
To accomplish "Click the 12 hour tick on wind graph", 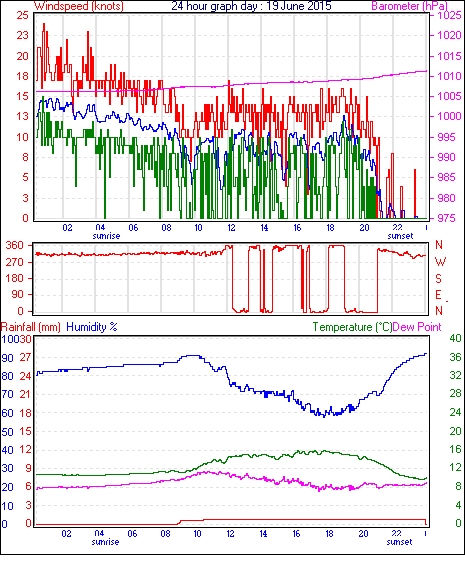I will point(231,228).
